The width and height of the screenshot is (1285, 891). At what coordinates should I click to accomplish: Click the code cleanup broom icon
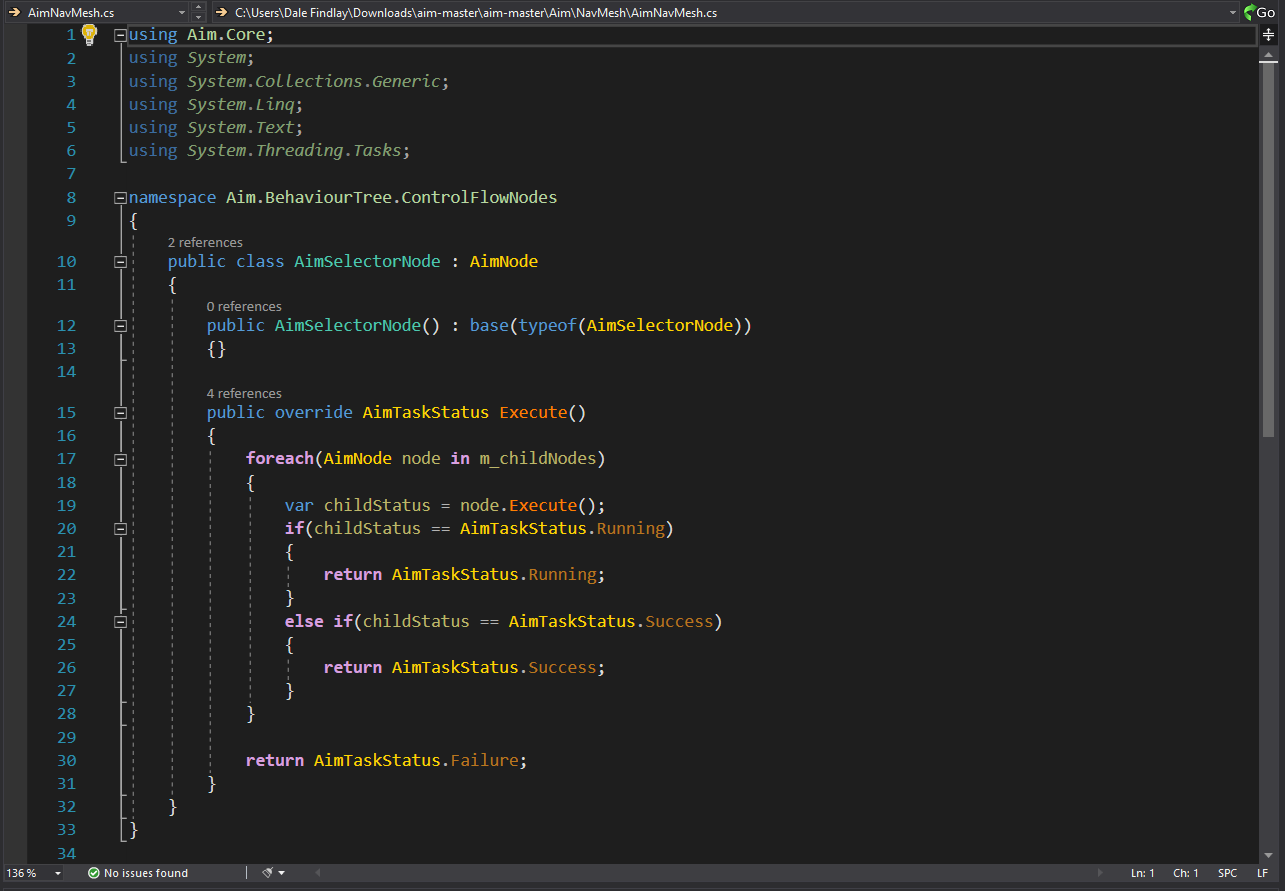(267, 873)
